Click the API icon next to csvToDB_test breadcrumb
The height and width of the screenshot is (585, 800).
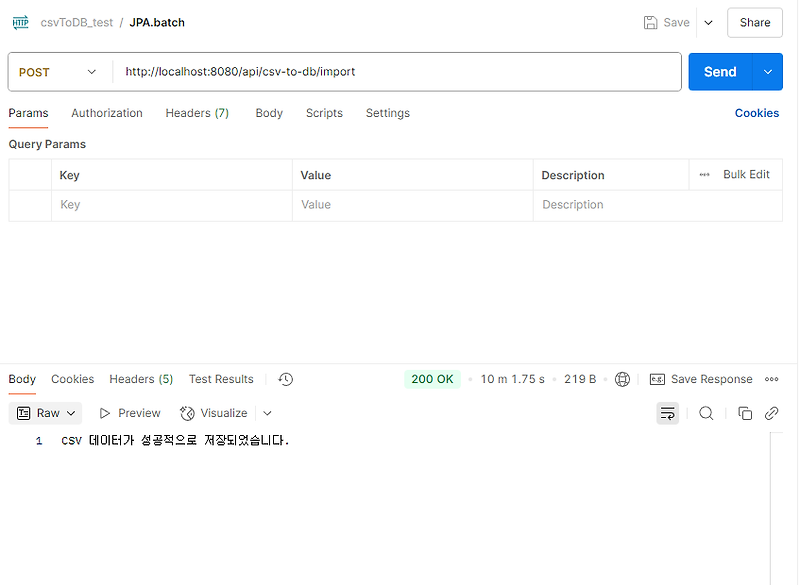coord(19,22)
